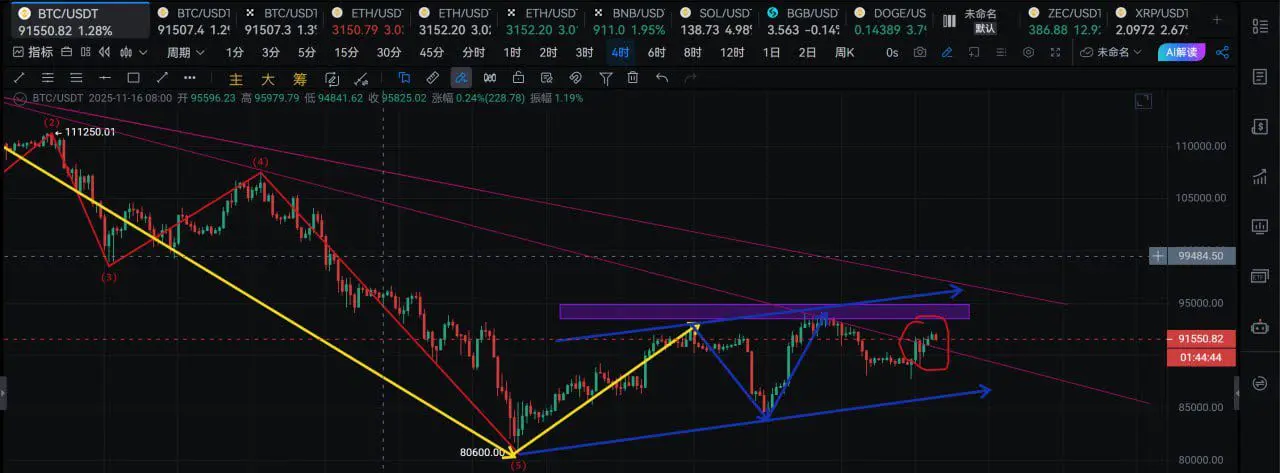The image size is (1280, 473).
Task: Open more drawing tools (three dots)
Action: pyautogui.click(x=190, y=77)
